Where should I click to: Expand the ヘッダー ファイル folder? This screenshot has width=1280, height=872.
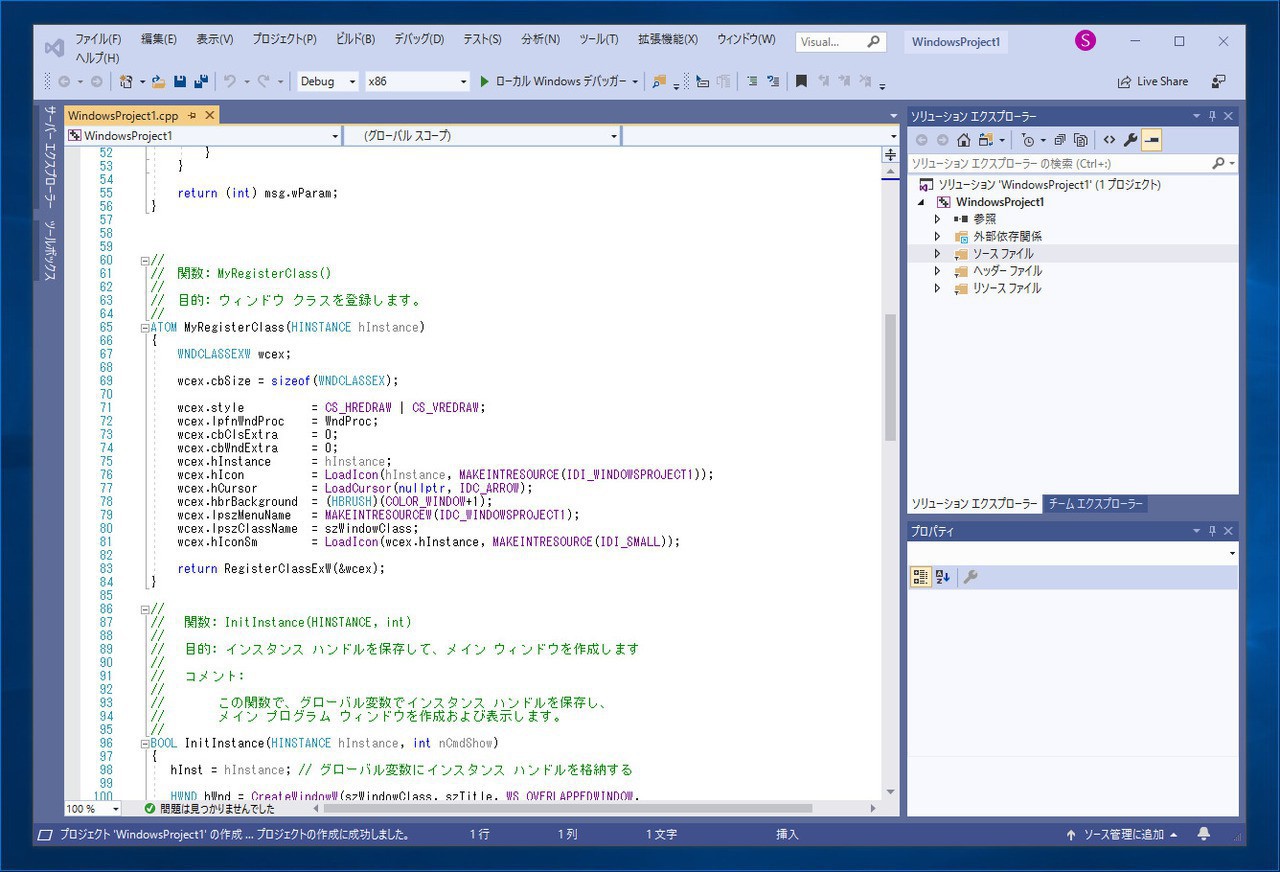937,271
